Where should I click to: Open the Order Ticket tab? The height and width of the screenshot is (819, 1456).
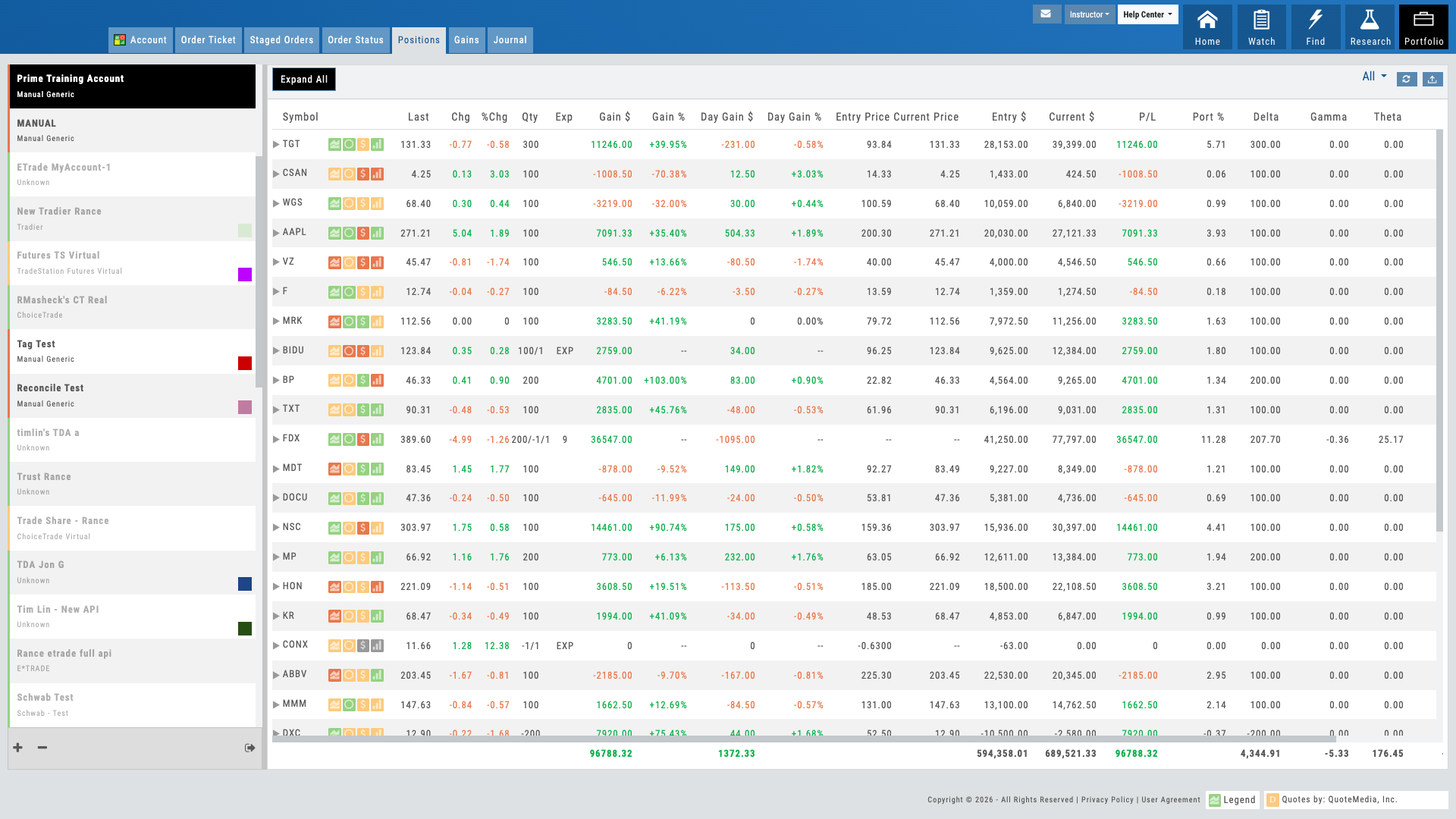208,40
